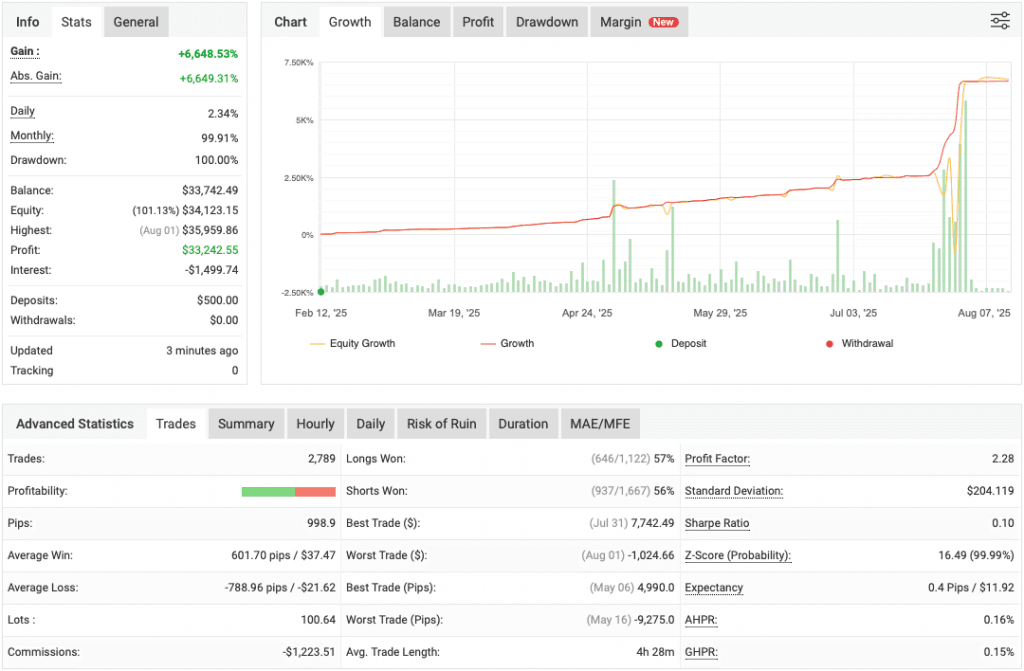Open the General tab
Image resolution: width=1024 pixels, height=671 pixels.
(135, 21)
